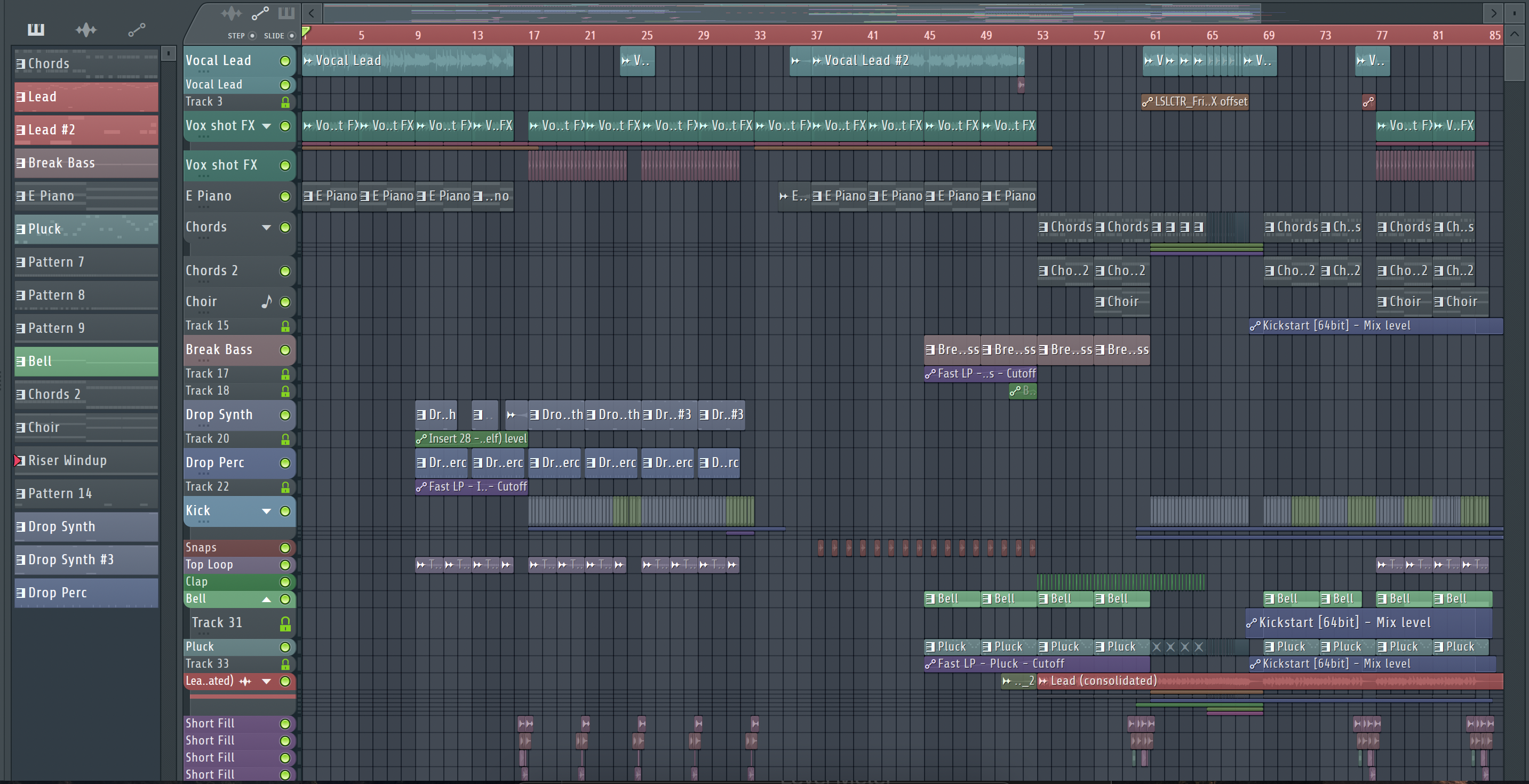Toggle the SLIDE mode radio button
Viewport: 1529px width, 784px height.
tap(291, 36)
